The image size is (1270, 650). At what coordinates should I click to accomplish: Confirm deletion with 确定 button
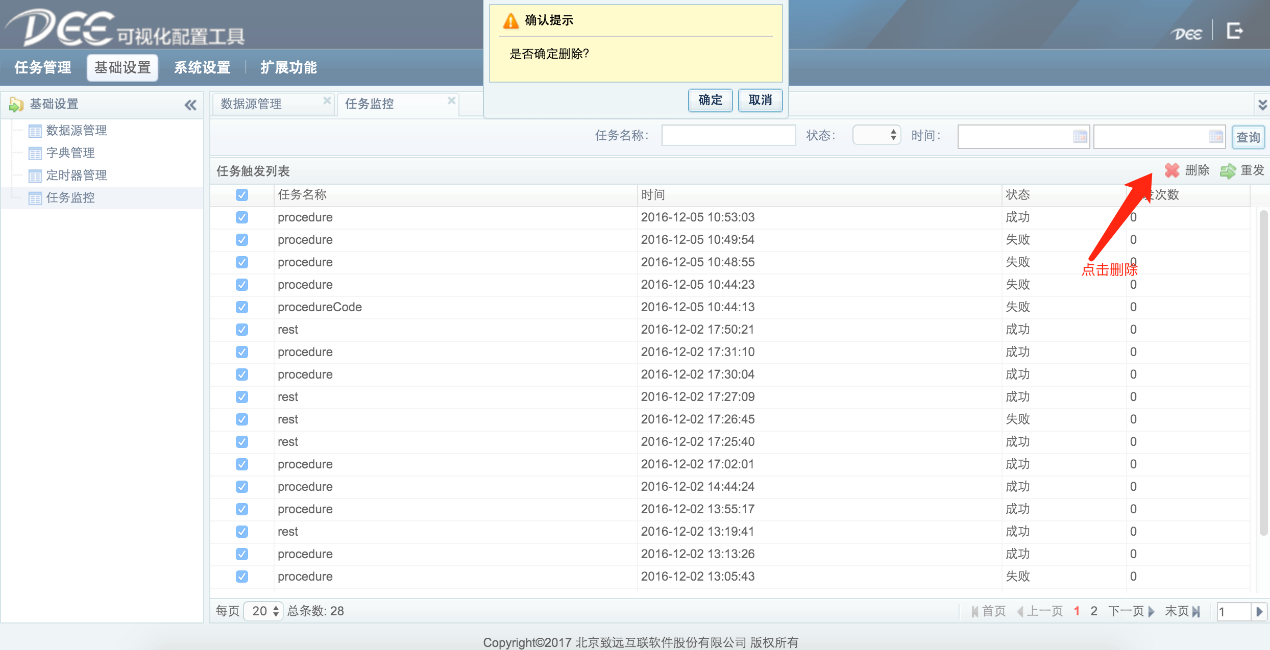[710, 100]
